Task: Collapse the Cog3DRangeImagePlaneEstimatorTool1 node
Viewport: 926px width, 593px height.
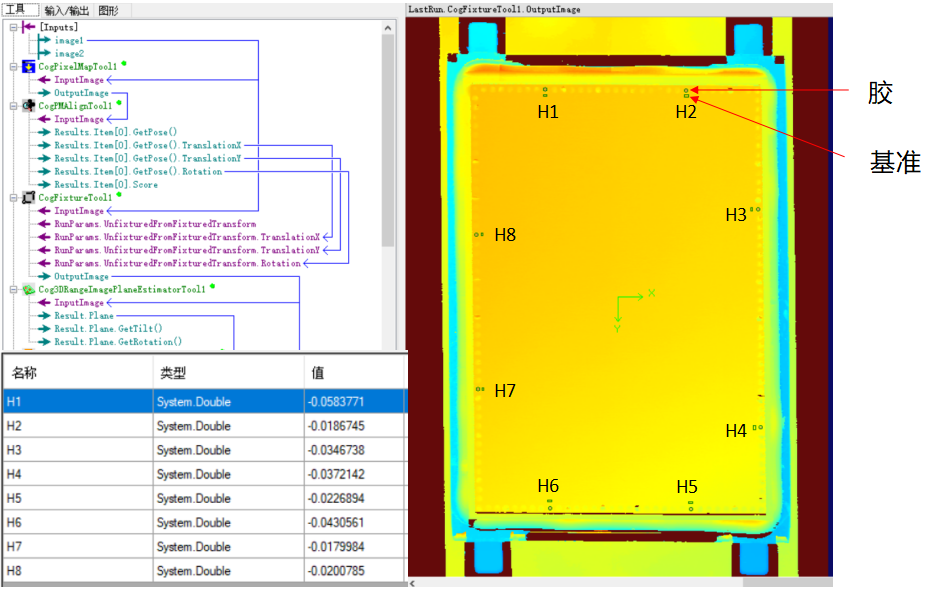Action: point(13,290)
